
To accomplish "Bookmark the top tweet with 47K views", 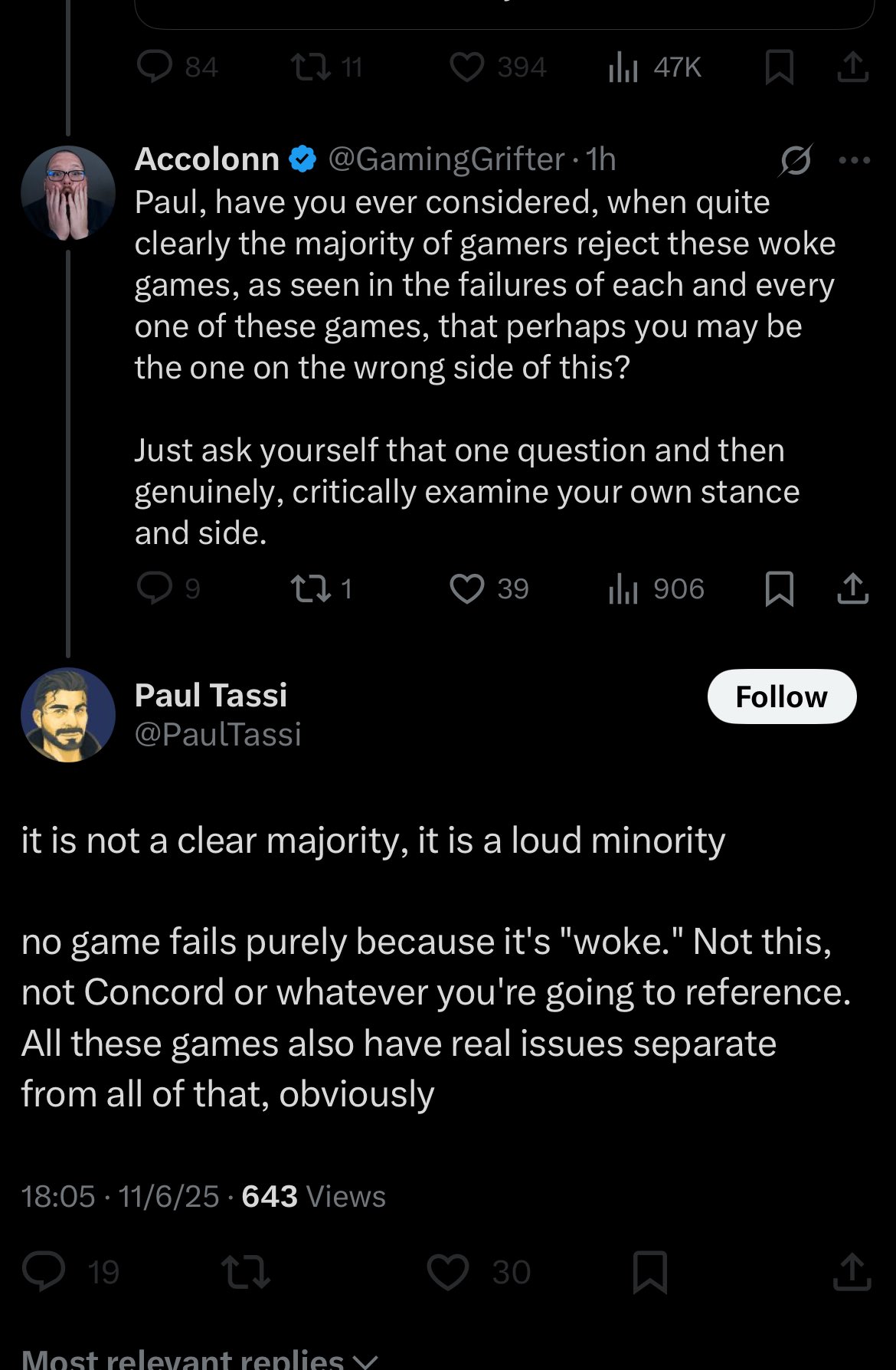I will pyautogui.click(x=780, y=67).
